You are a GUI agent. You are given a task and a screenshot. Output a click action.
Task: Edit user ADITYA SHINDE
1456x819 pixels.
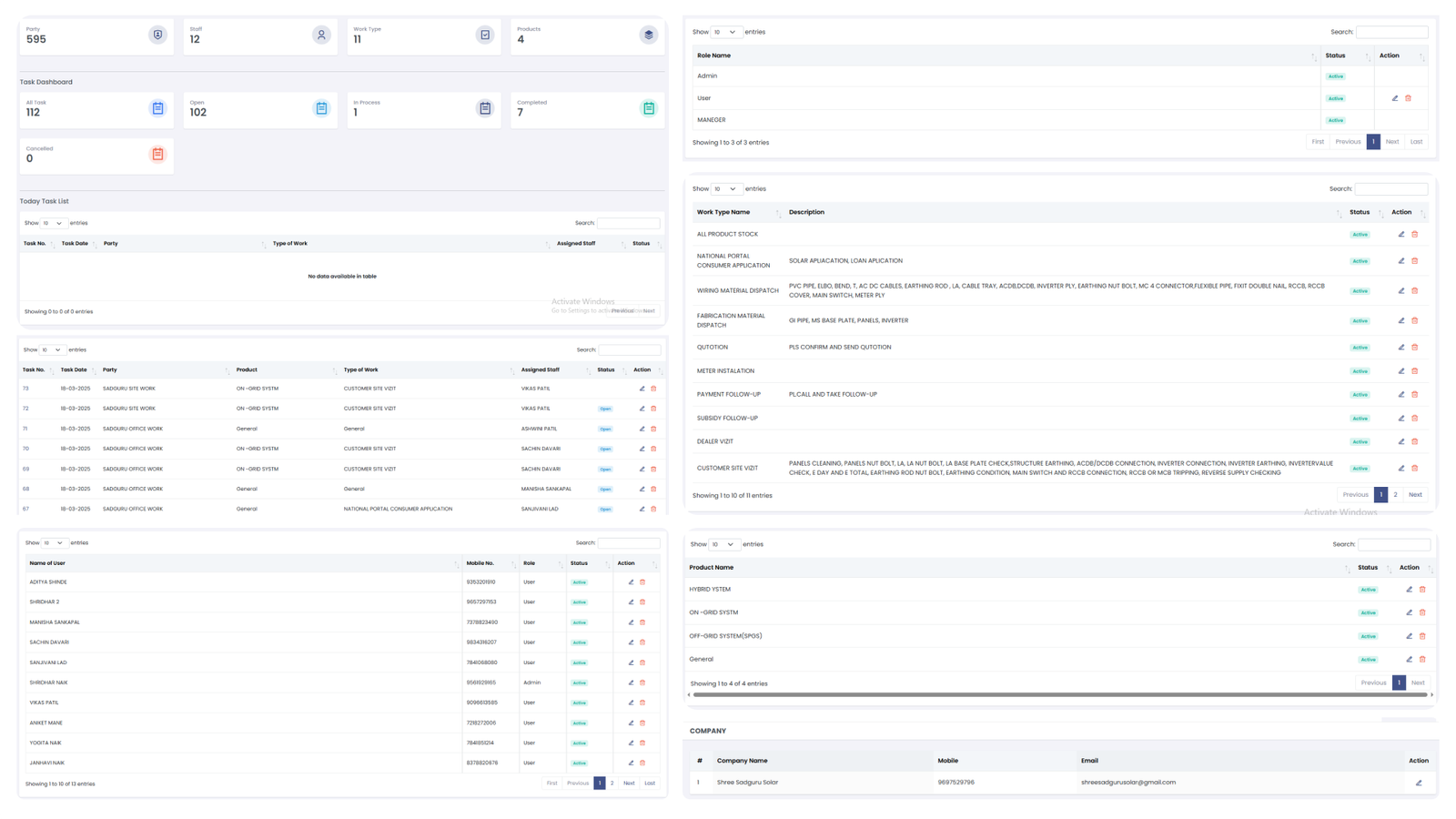tap(631, 582)
